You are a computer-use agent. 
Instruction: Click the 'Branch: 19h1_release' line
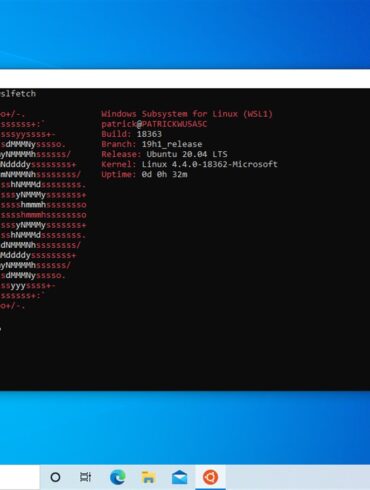pos(152,144)
